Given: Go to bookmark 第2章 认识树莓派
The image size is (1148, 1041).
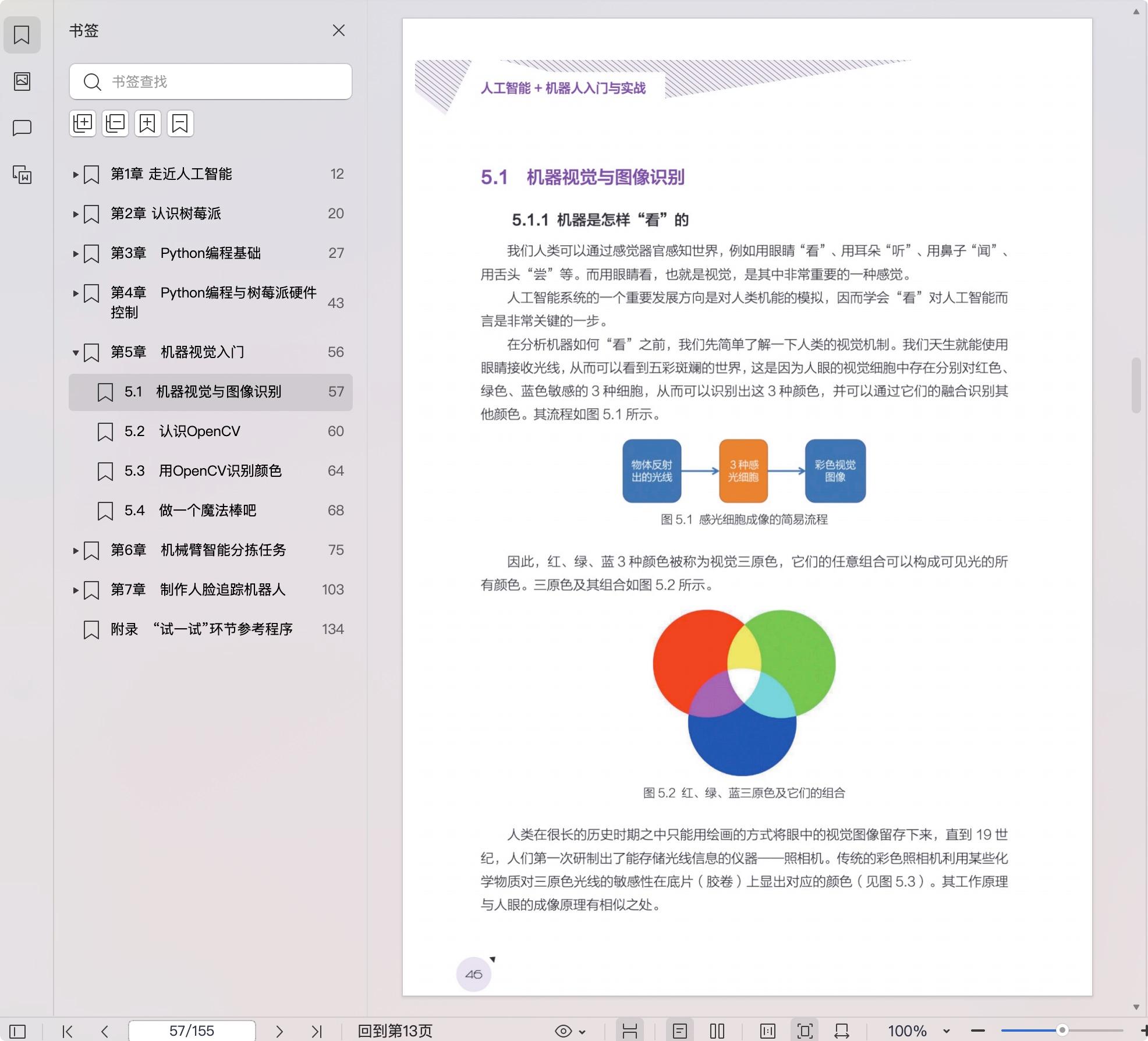Looking at the screenshot, I should pyautogui.click(x=210, y=214).
